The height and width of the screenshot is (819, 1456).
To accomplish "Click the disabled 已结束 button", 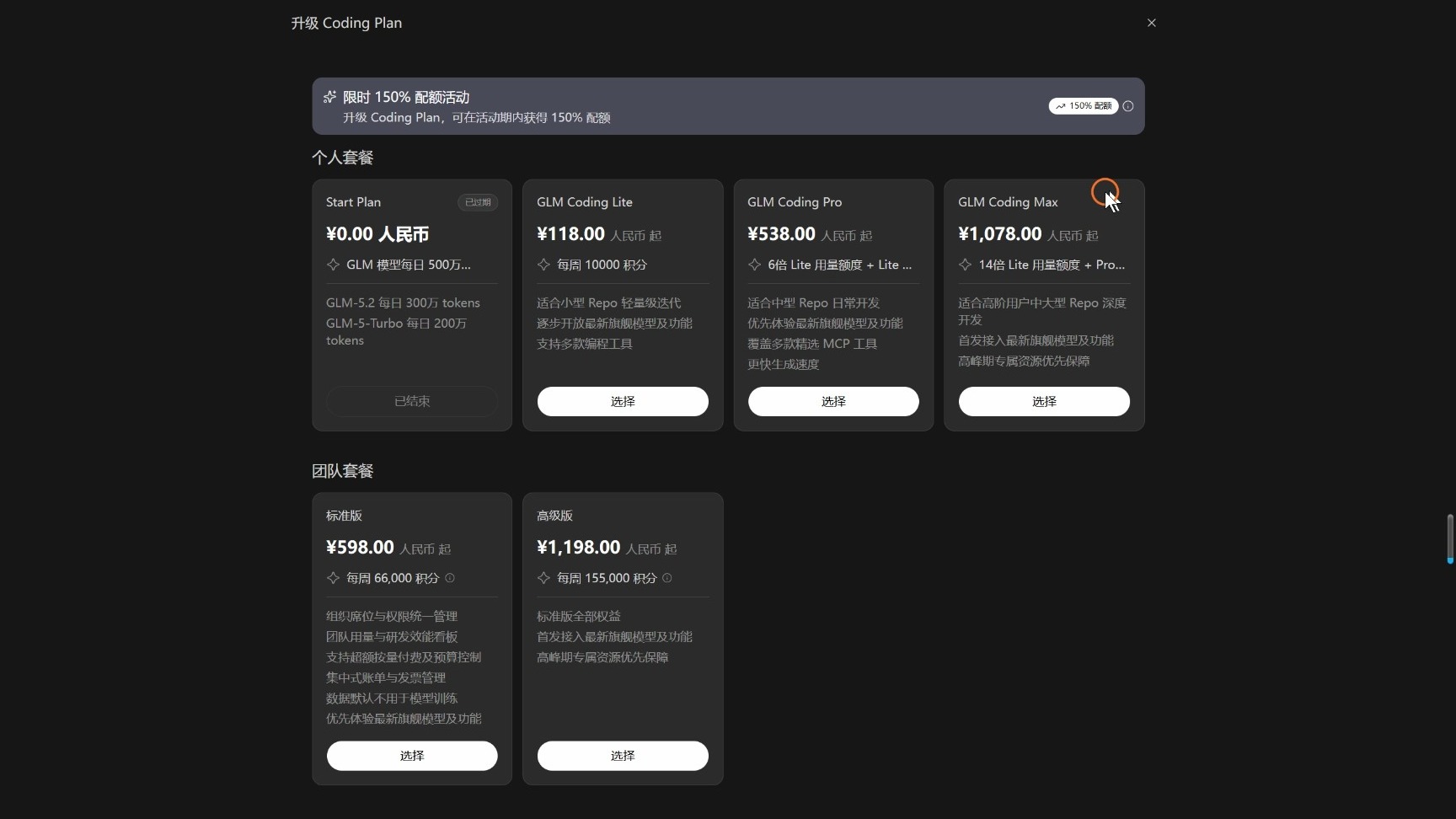I will click(412, 401).
